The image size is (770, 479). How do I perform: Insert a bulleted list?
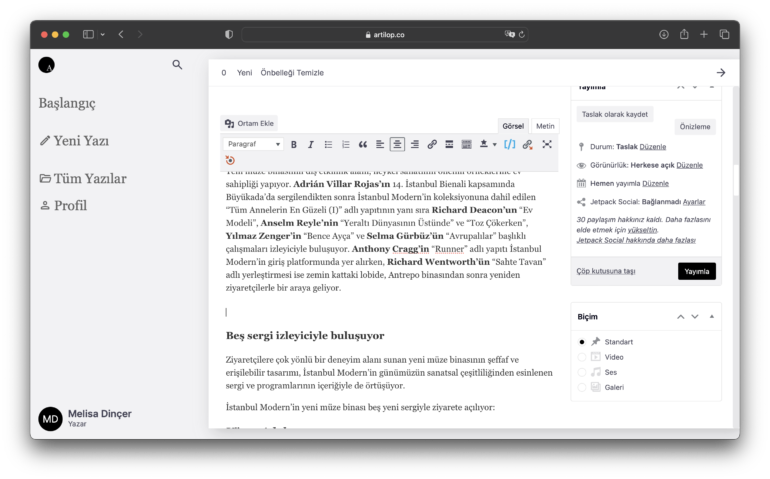[328, 144]
